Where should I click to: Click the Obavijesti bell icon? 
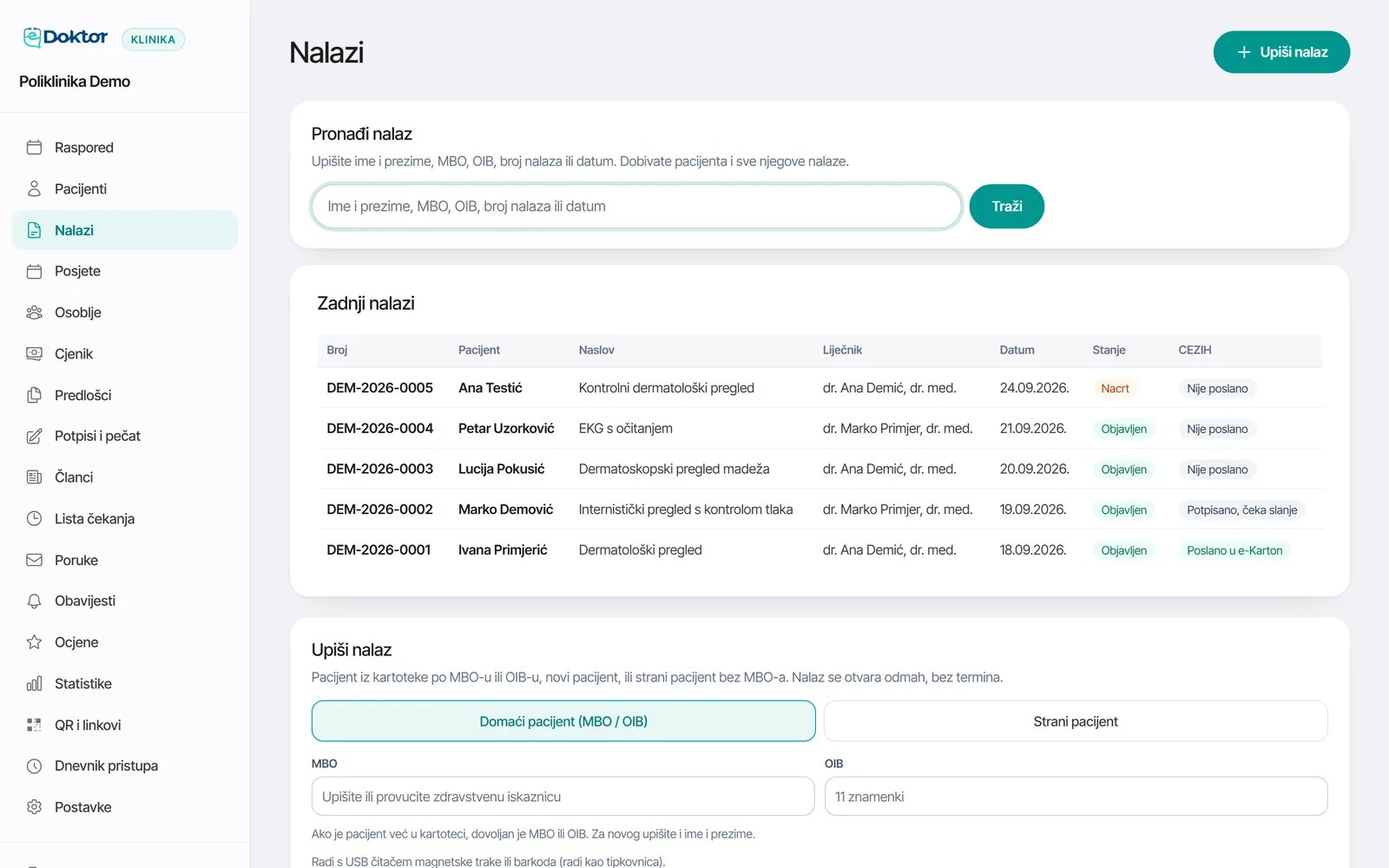(x=34, y=601)
